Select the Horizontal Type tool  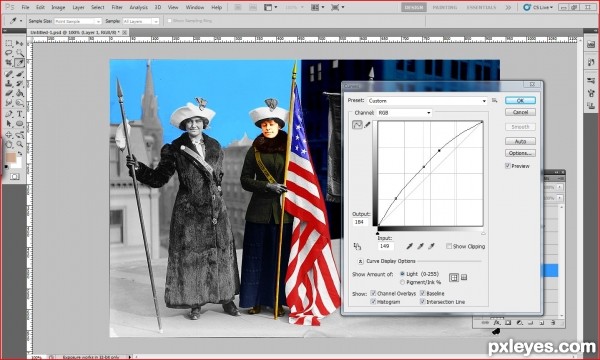point(20,114)
